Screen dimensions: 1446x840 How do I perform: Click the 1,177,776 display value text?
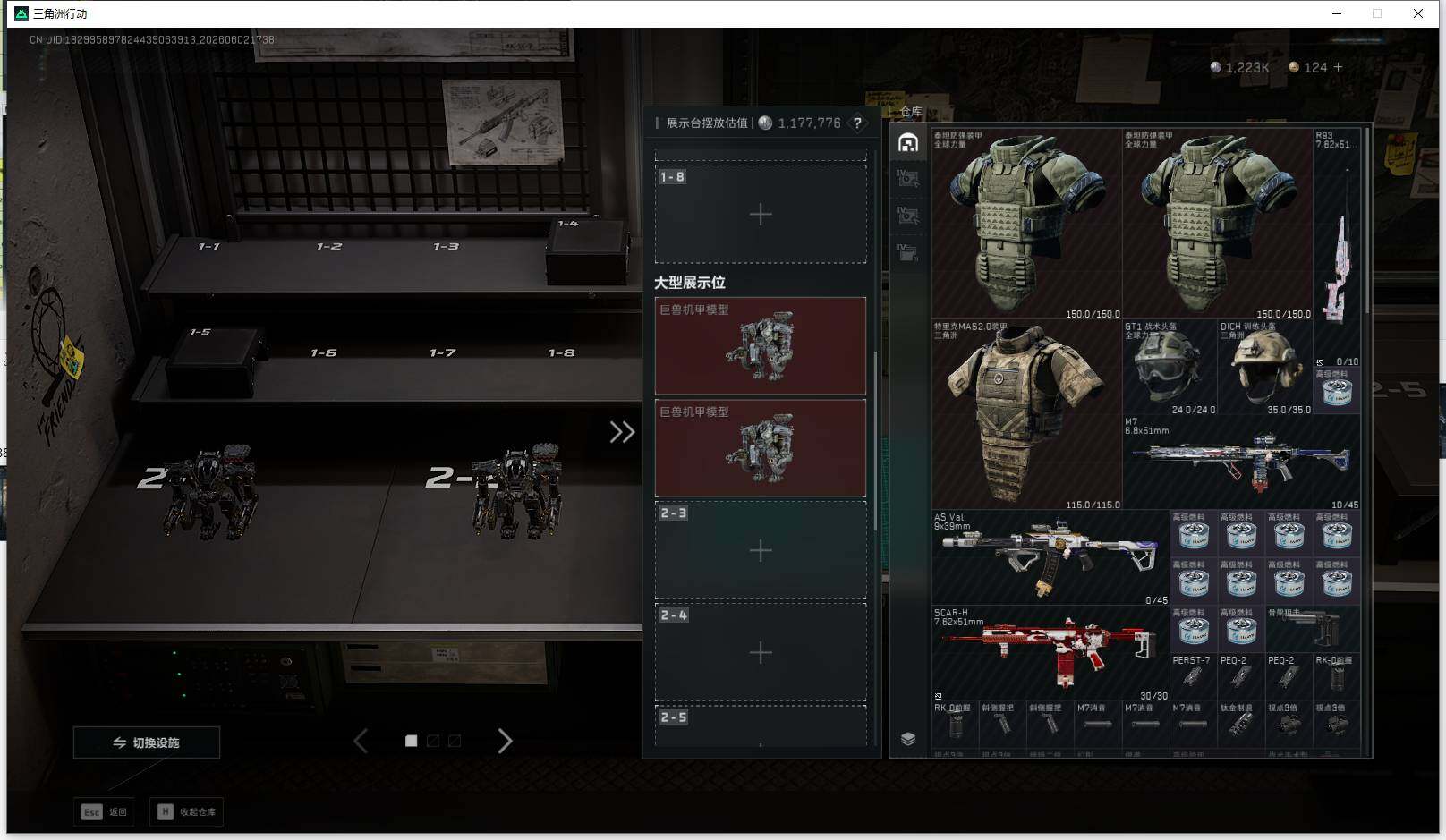click(809, 123)
